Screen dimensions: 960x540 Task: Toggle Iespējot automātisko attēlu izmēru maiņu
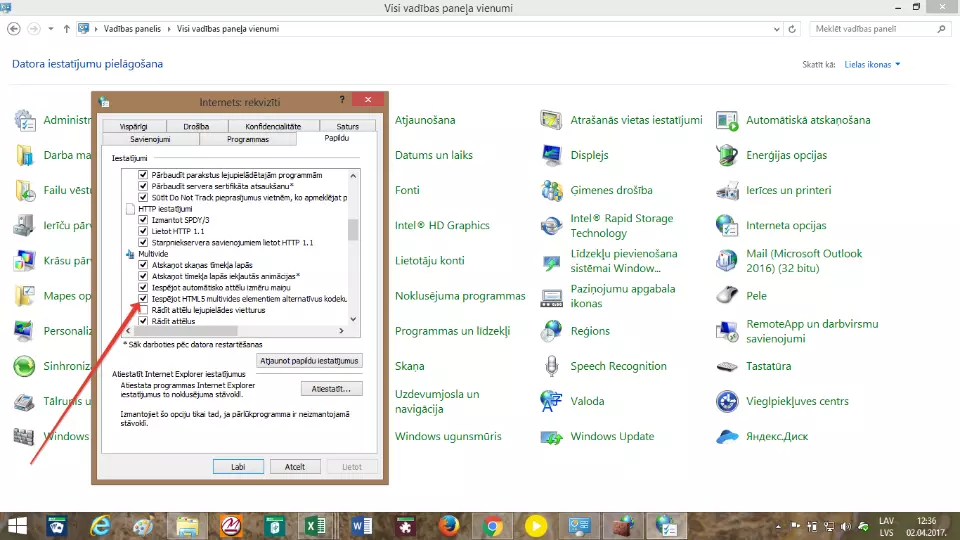pyautogui.click(x=143, y=287)
